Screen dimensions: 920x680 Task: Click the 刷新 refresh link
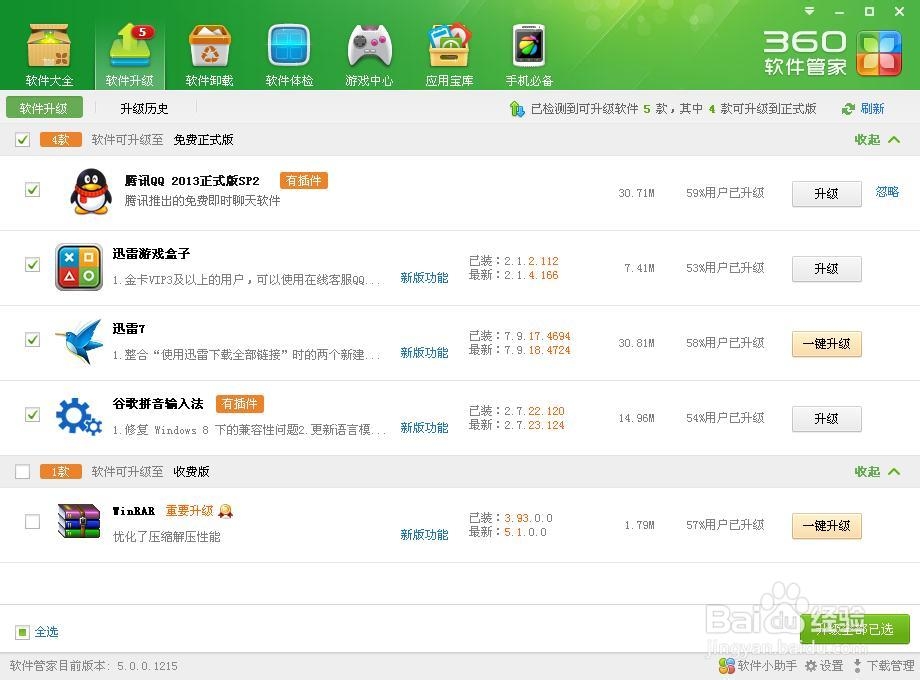coord(872,109)
